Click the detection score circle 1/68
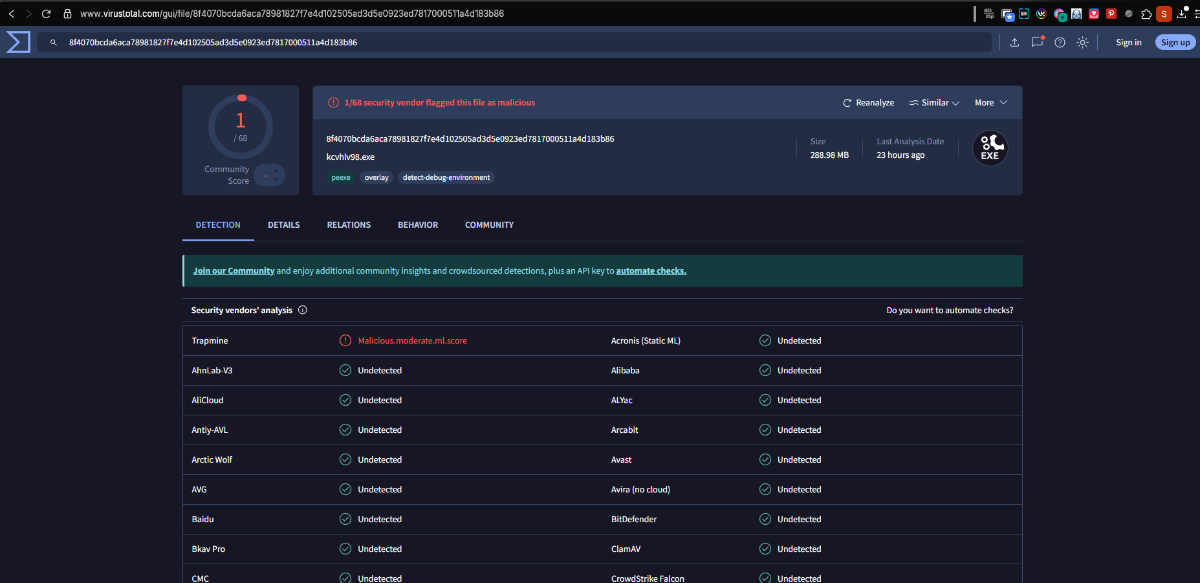The height and width of the screenshot is (583, 1200). 240,126
